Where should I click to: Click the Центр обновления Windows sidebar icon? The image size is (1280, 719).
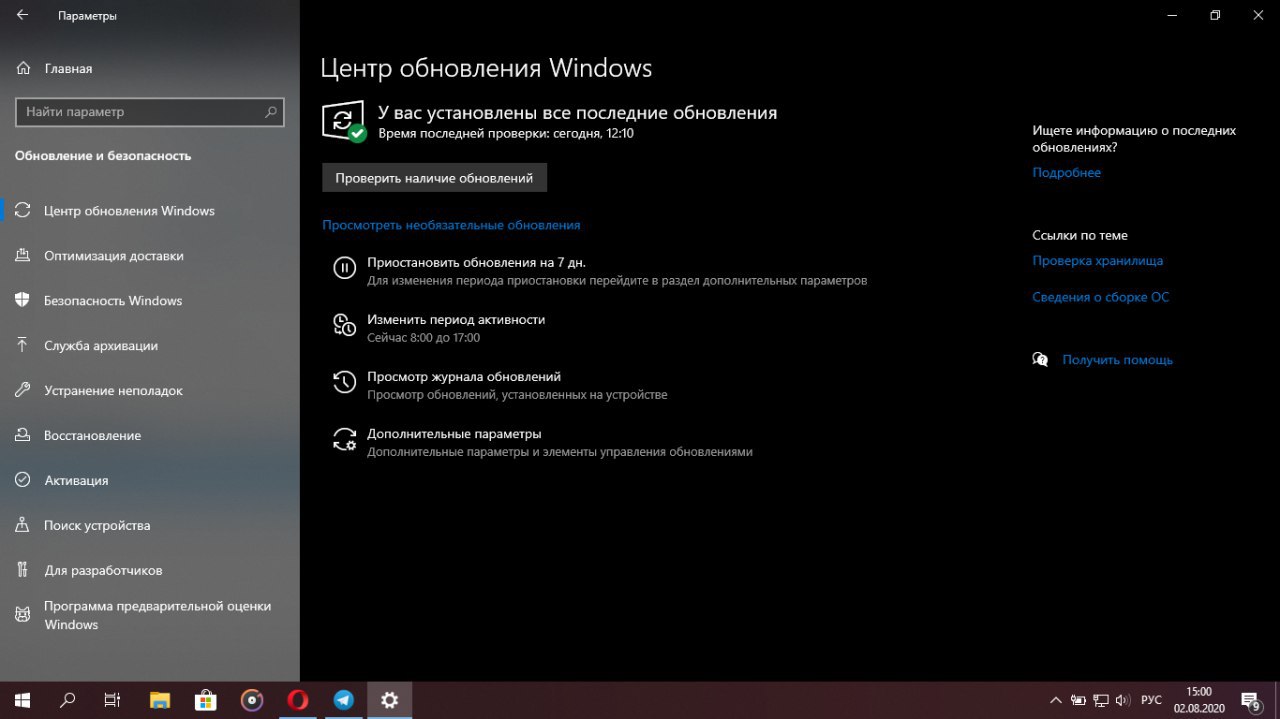[23, 211]
